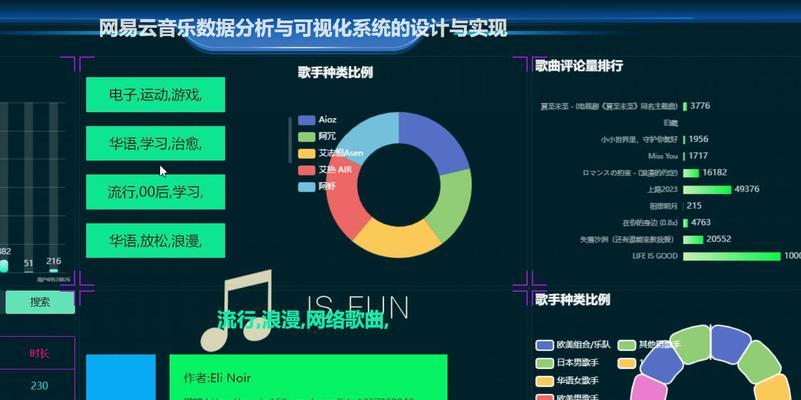The height and width of the screenshot is (400, 801).
Task: Click the 华语,学习,治愈 tag button
Action: (155, 144)
